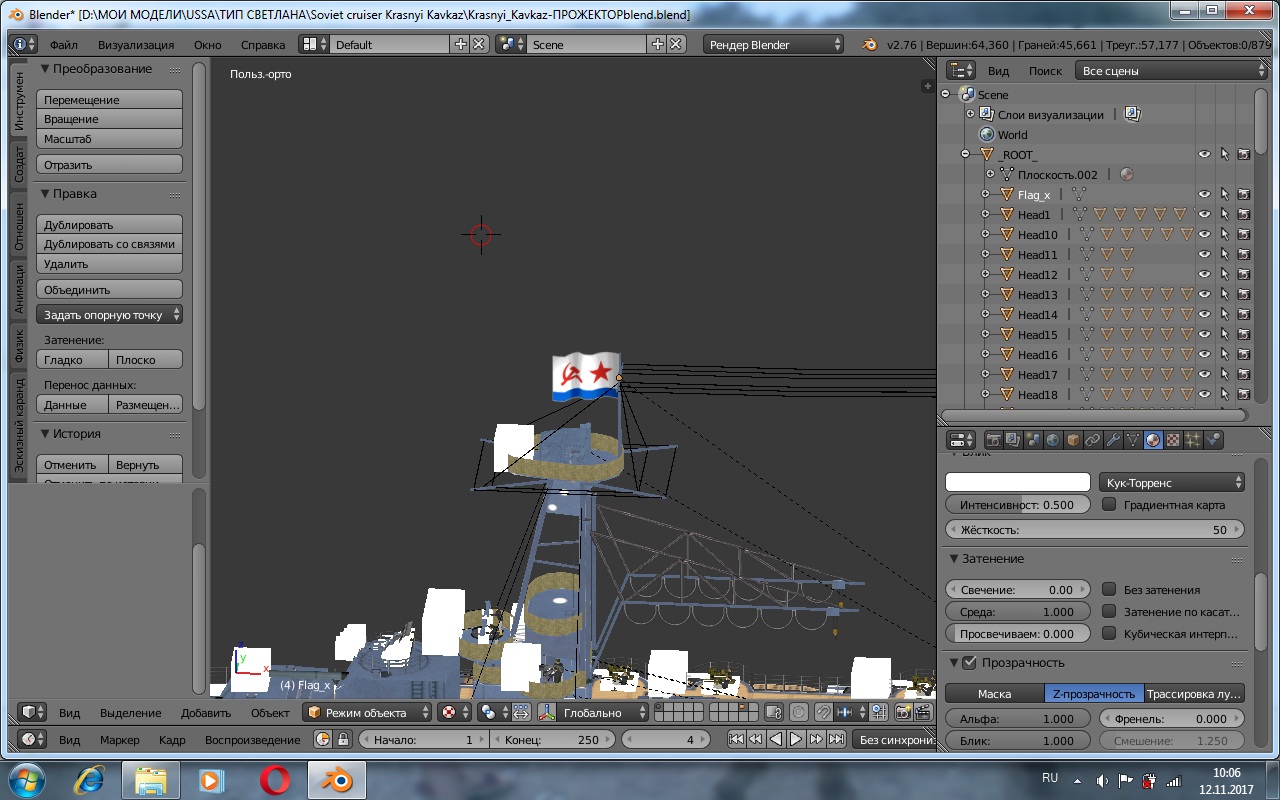Viewport: 1280px width, 800px height.
Task: Click the timeline range lock icon
Action: (343, 740)
